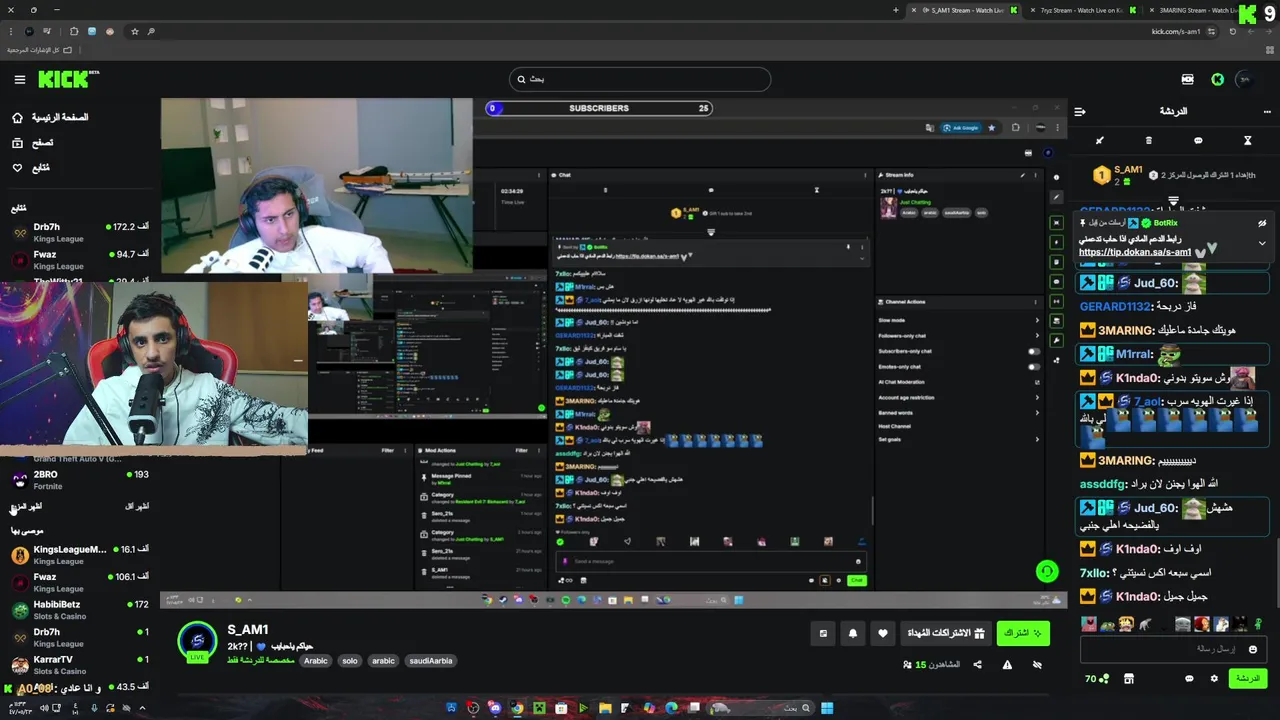
Task: Click the Windows Start button in taskbar
Action: click(x=826, y=708)
